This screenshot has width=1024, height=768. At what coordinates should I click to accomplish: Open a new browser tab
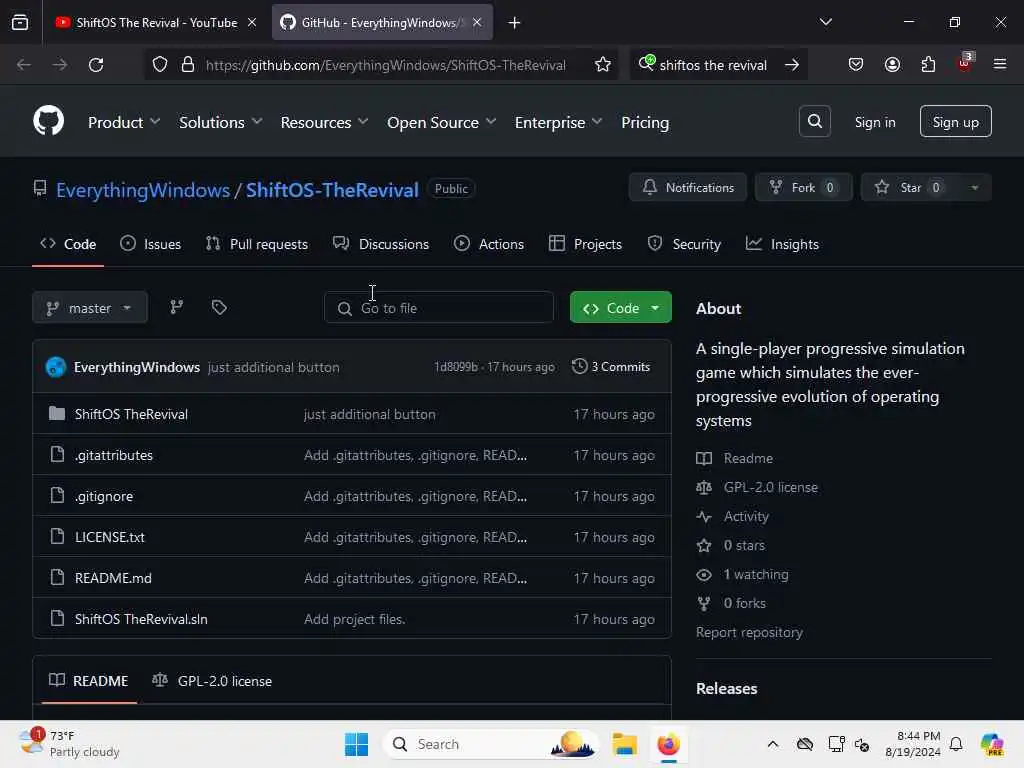click(x=515, y=23)
